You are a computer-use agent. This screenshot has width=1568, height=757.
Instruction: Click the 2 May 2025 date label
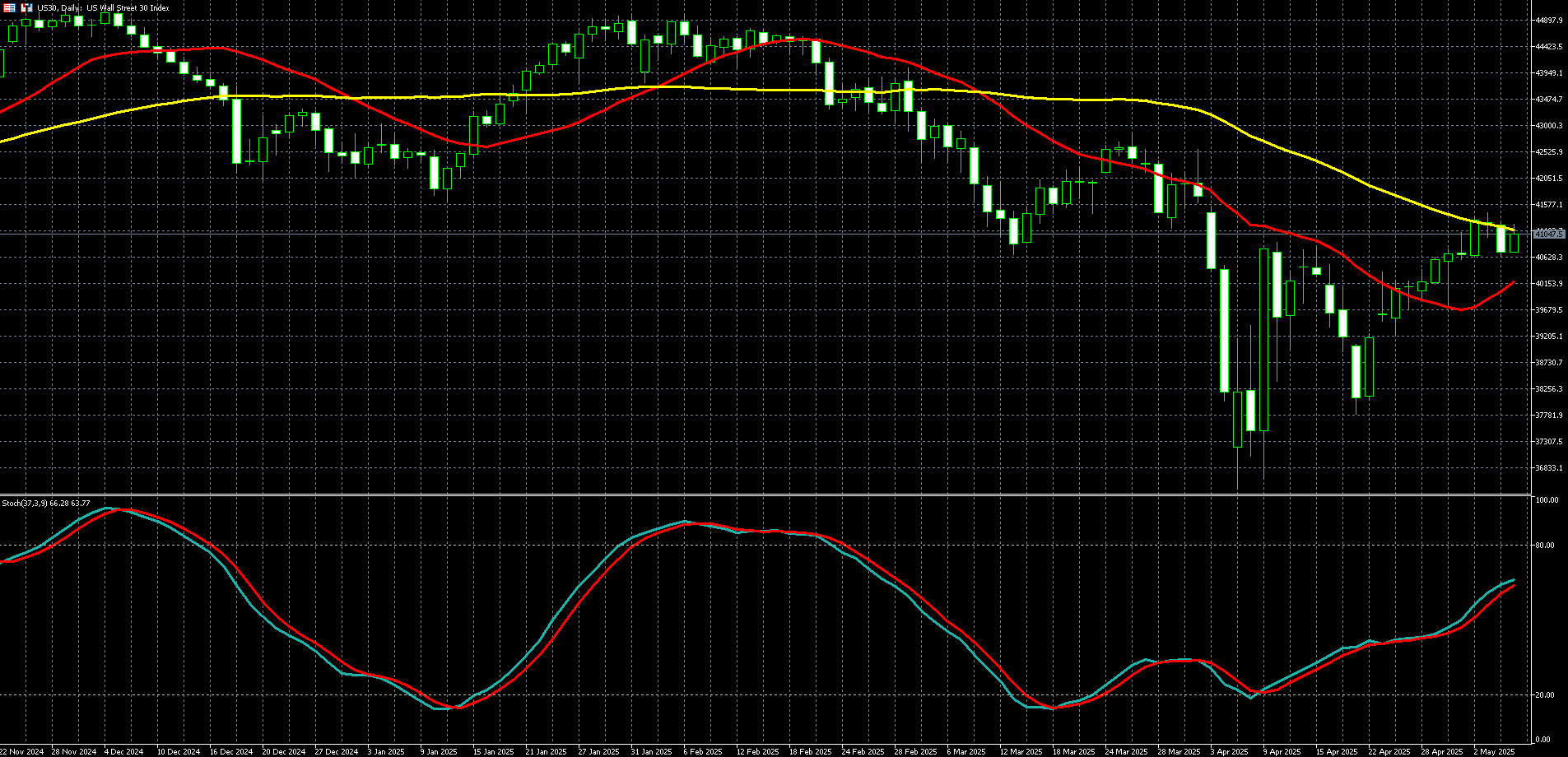click(x=1494, y=751)
